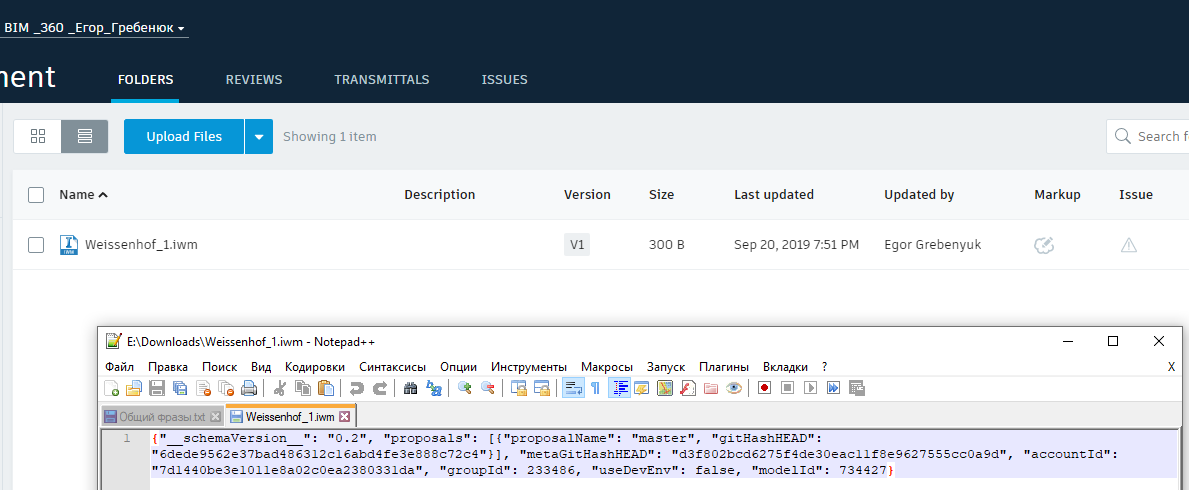Tick select-all checkbox in table header
The image size is (1189, 490).
click(x=36, y=195)
